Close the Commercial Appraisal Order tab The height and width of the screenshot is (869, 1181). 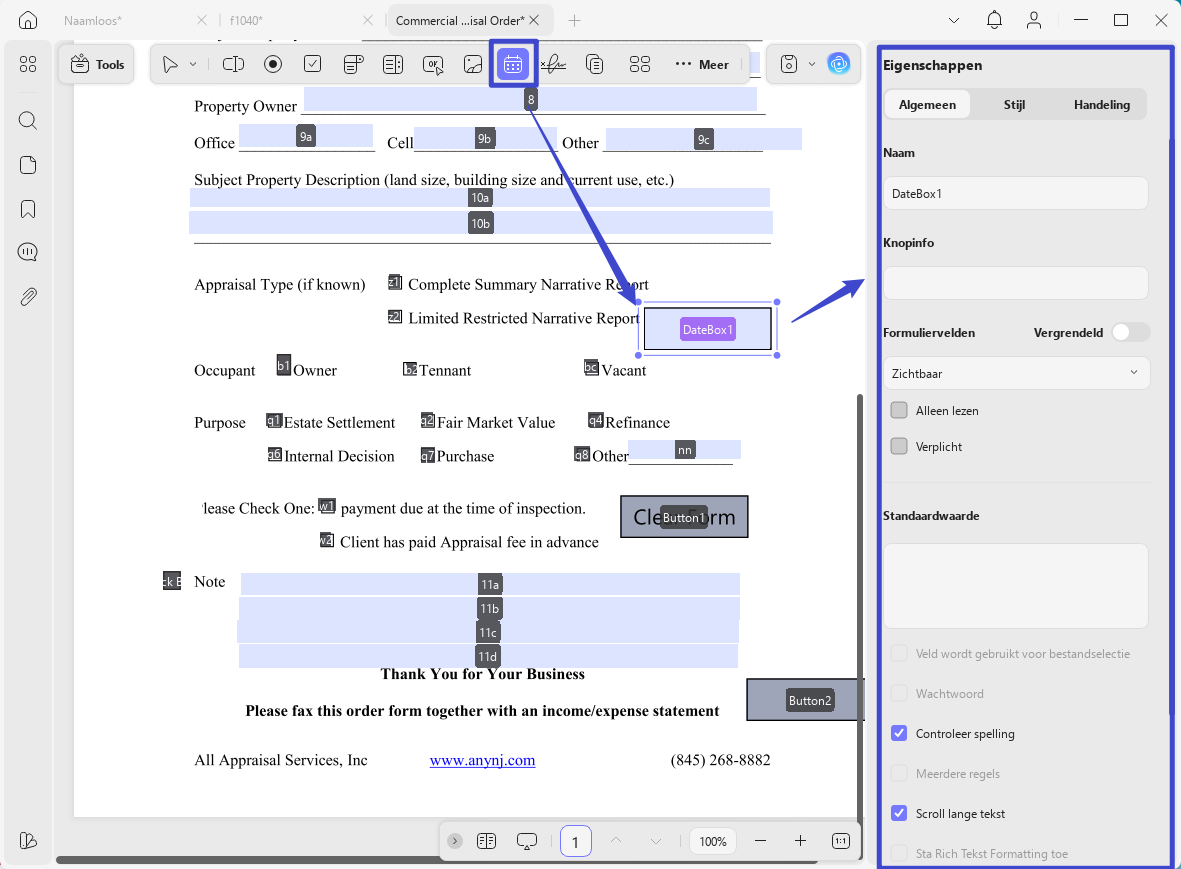[534, 20]
